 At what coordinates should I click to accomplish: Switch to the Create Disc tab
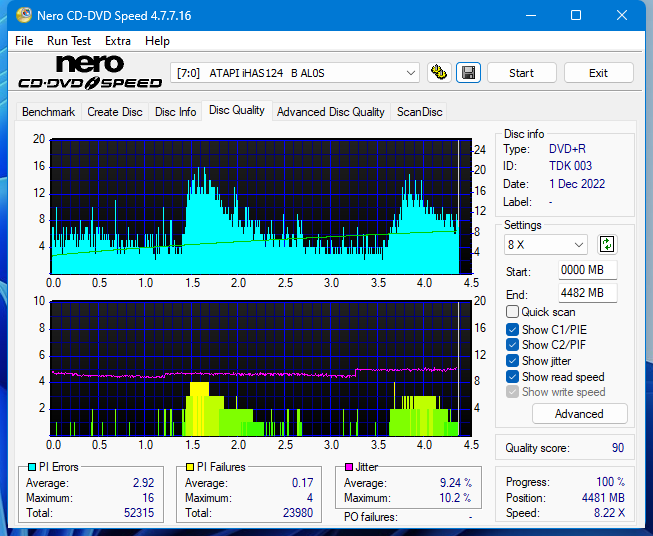(x=115, y=112)
